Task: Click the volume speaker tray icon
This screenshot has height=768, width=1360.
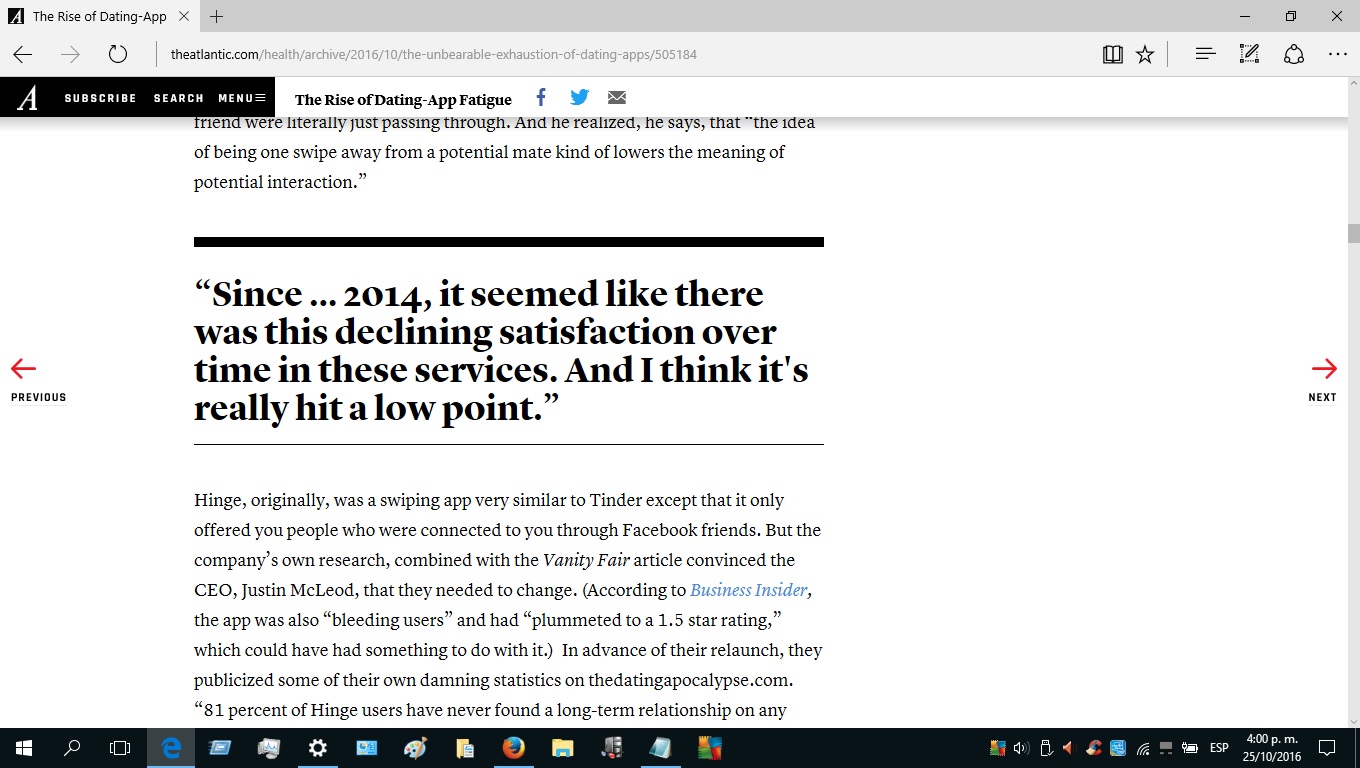Action: 1021,748
